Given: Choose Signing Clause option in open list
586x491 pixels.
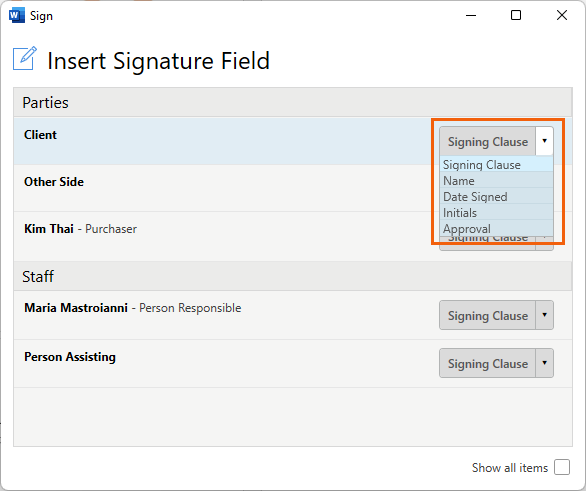Looking at the screenshot, I should [x=496, y=164].
